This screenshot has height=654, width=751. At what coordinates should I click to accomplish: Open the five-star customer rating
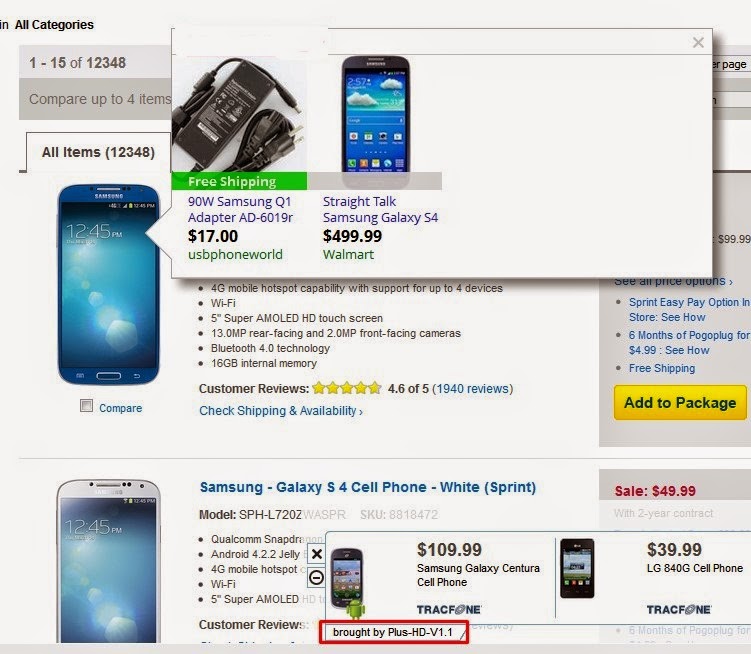pyautogui.click(x=346, y=388)
